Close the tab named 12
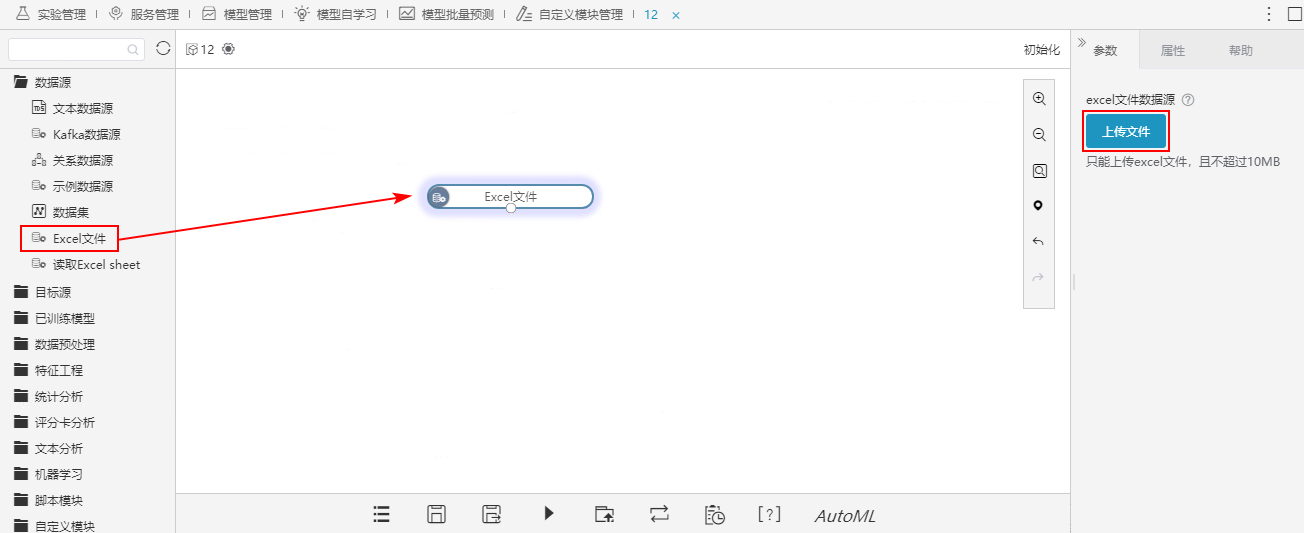This screenshot has height=533, width=1304. (x=676, y=15)
